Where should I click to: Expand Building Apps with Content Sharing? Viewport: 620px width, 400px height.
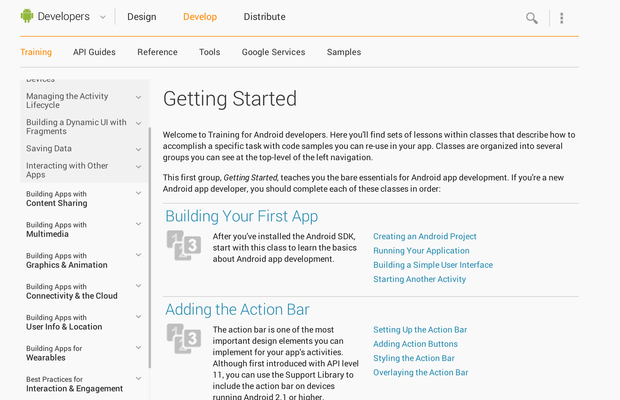click(x=139, y=198)
